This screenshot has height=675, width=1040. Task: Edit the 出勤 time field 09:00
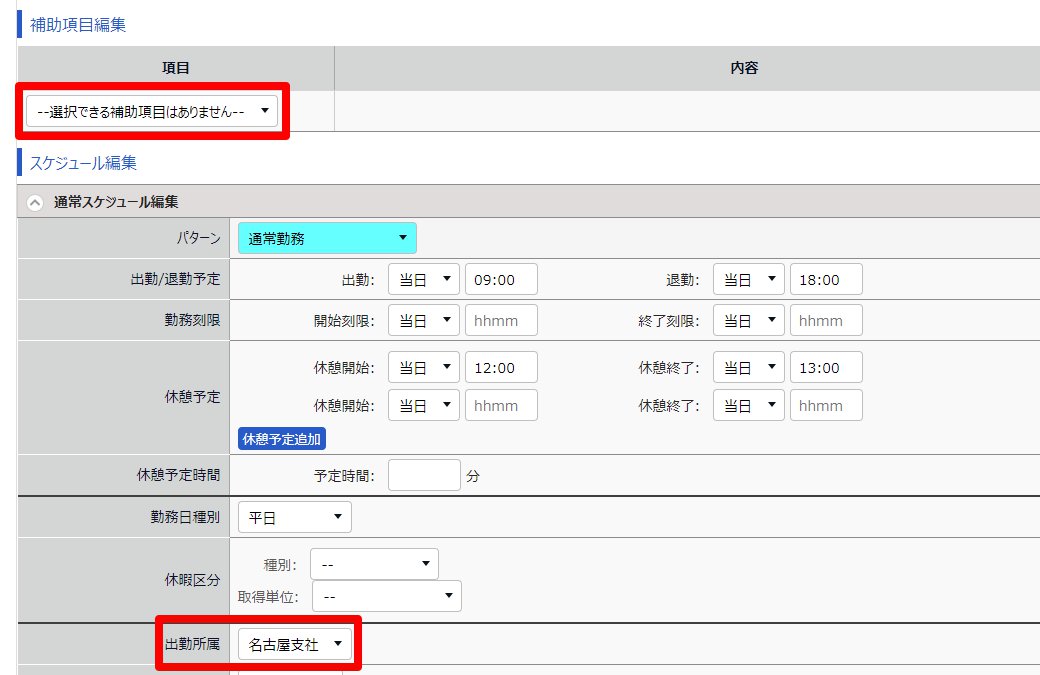(501, 279)
